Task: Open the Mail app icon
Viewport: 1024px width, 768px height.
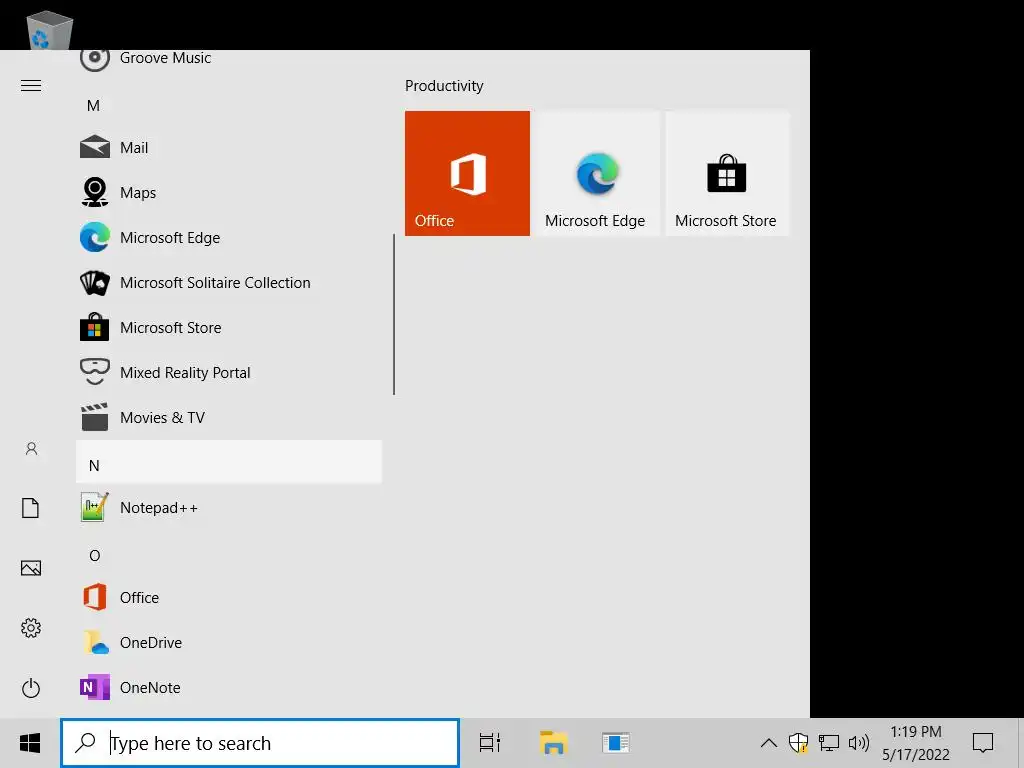Action: click(95, 148)
